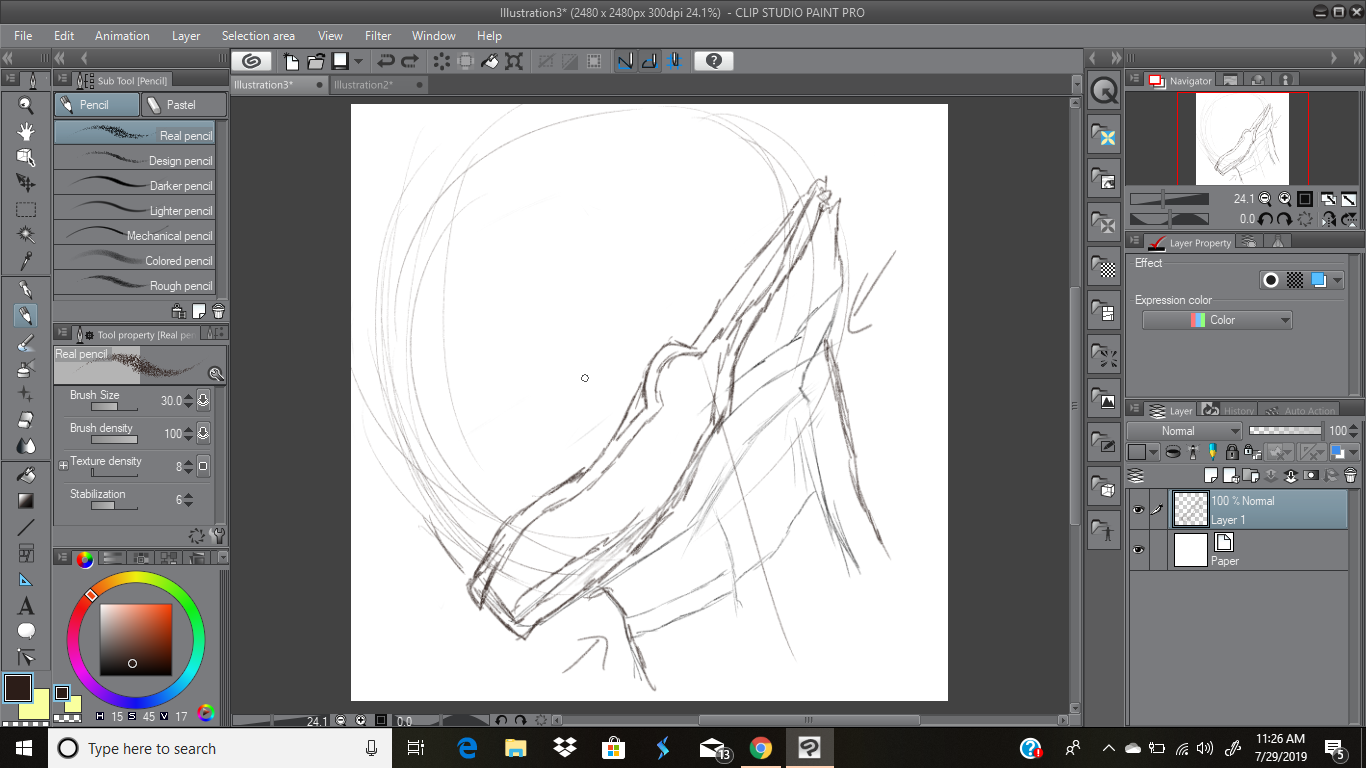Hide Layer 1 using its eye icon
Image resolution: width=1366 pixels, height=768 pixels.
1138,510
